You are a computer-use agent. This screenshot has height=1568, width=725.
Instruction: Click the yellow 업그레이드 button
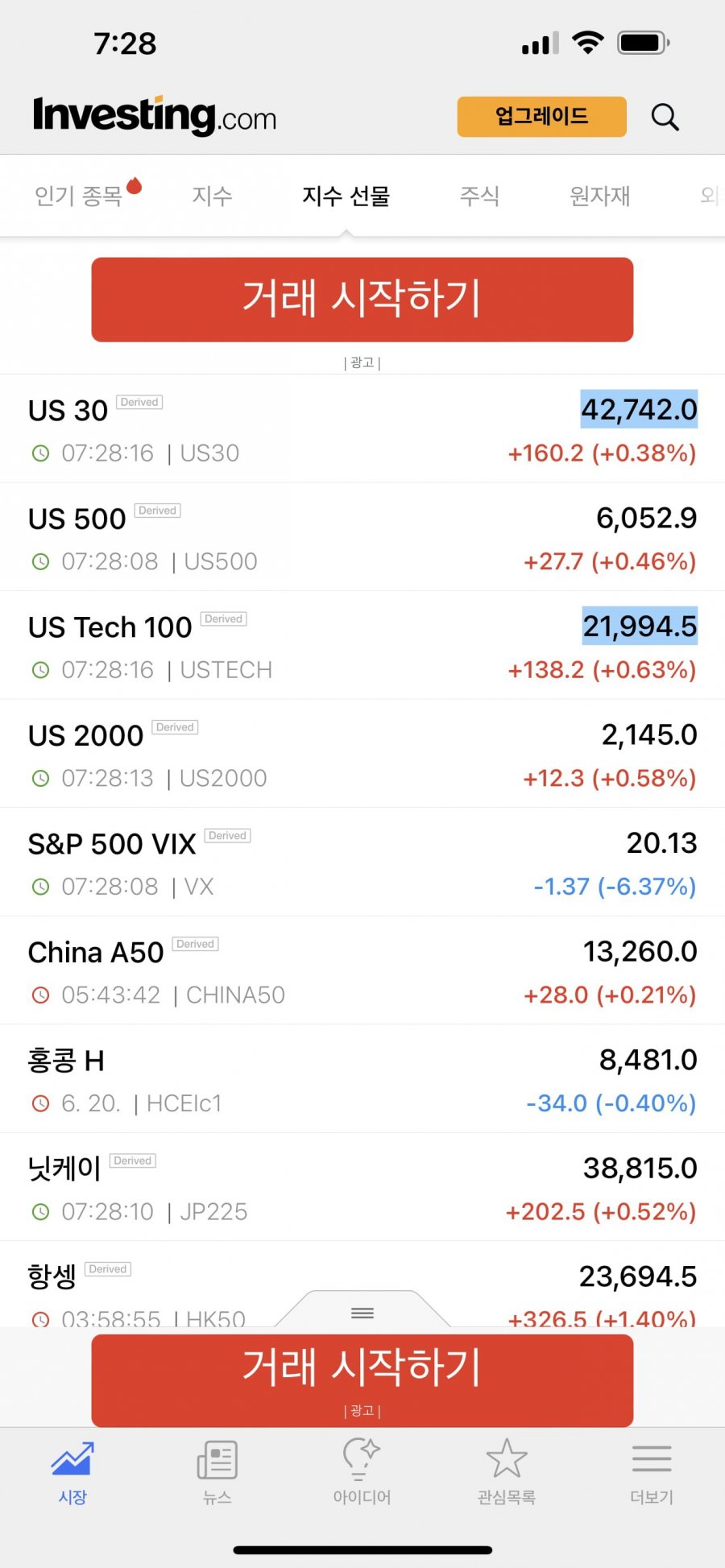[x=541, y=117]
